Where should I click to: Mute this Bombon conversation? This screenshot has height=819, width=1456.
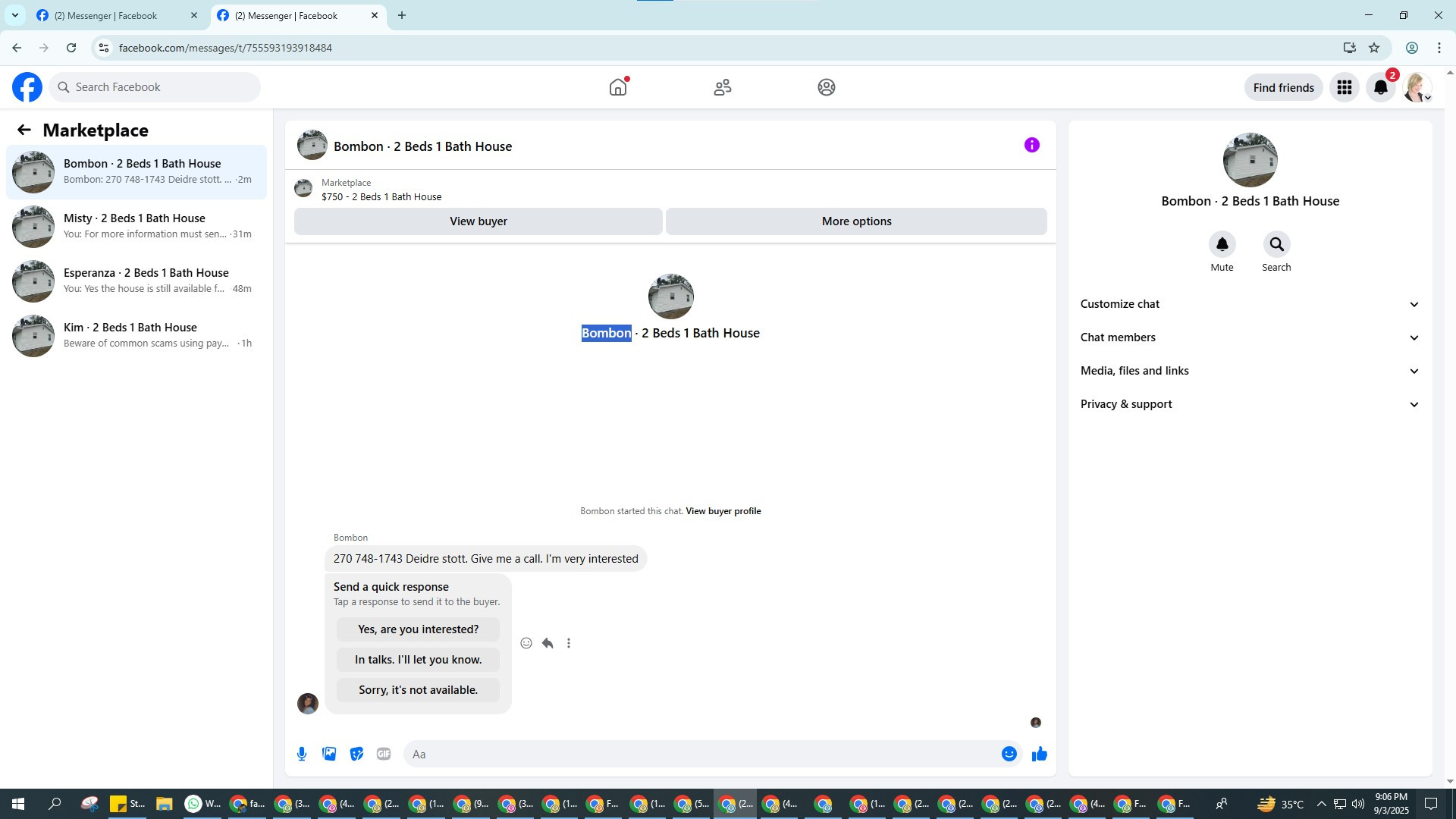coord(1222,244)
